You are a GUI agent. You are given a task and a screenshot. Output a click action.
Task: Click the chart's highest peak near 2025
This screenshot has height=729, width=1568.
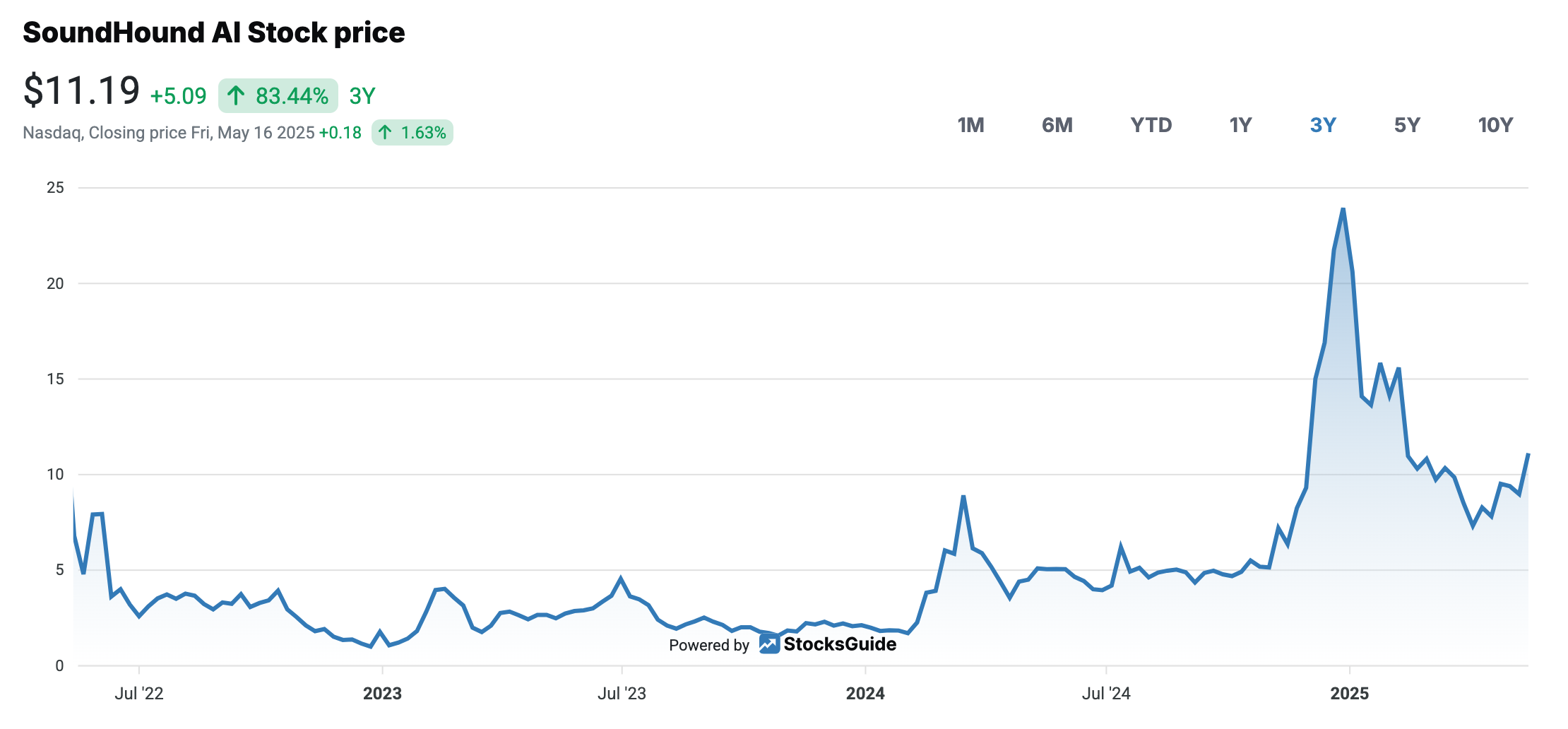(x=1343, y=209)
